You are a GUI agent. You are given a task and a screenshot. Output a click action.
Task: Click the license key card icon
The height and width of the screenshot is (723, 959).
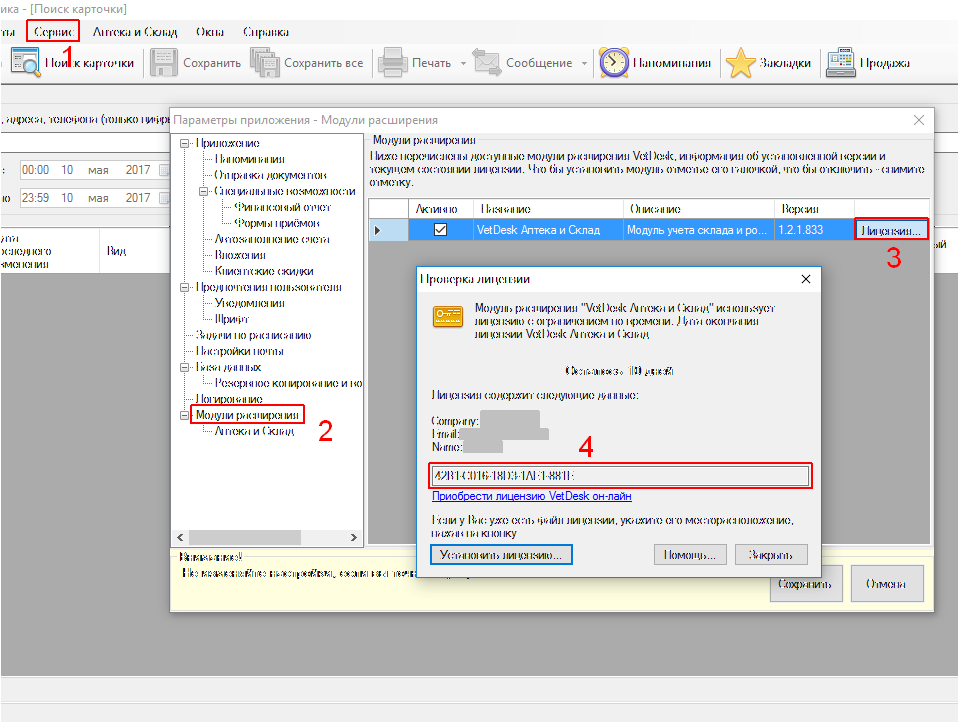448,316
